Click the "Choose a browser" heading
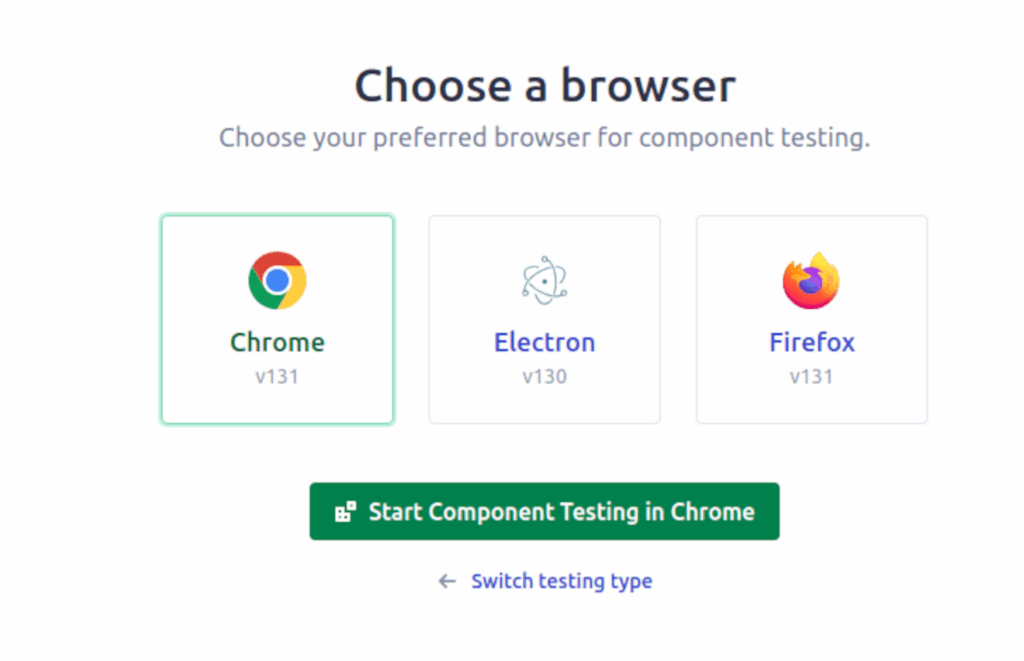This screenshot has height=661, width=1024. pos(544,86)
